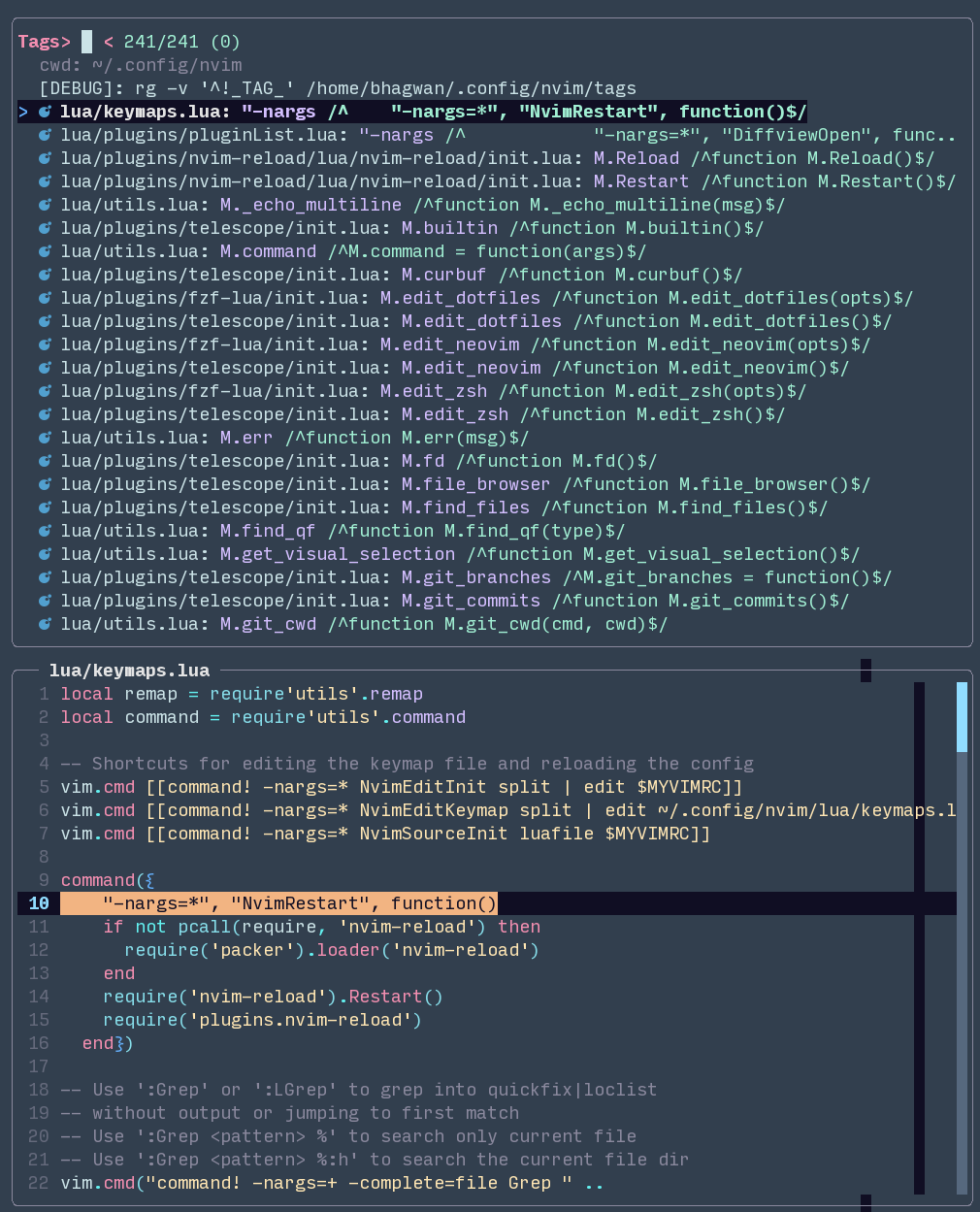Click the tag icon next to M.edit_dotfiles fzf-lua entry

pyautogui.click(x=45, y=298)
